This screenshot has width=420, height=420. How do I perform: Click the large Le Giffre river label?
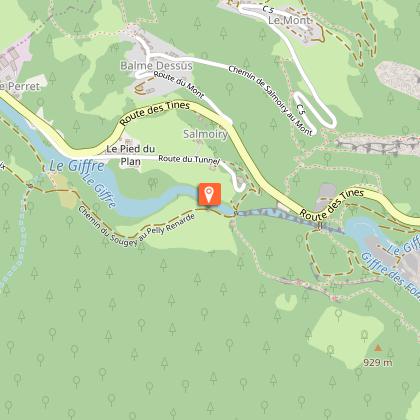77,166
